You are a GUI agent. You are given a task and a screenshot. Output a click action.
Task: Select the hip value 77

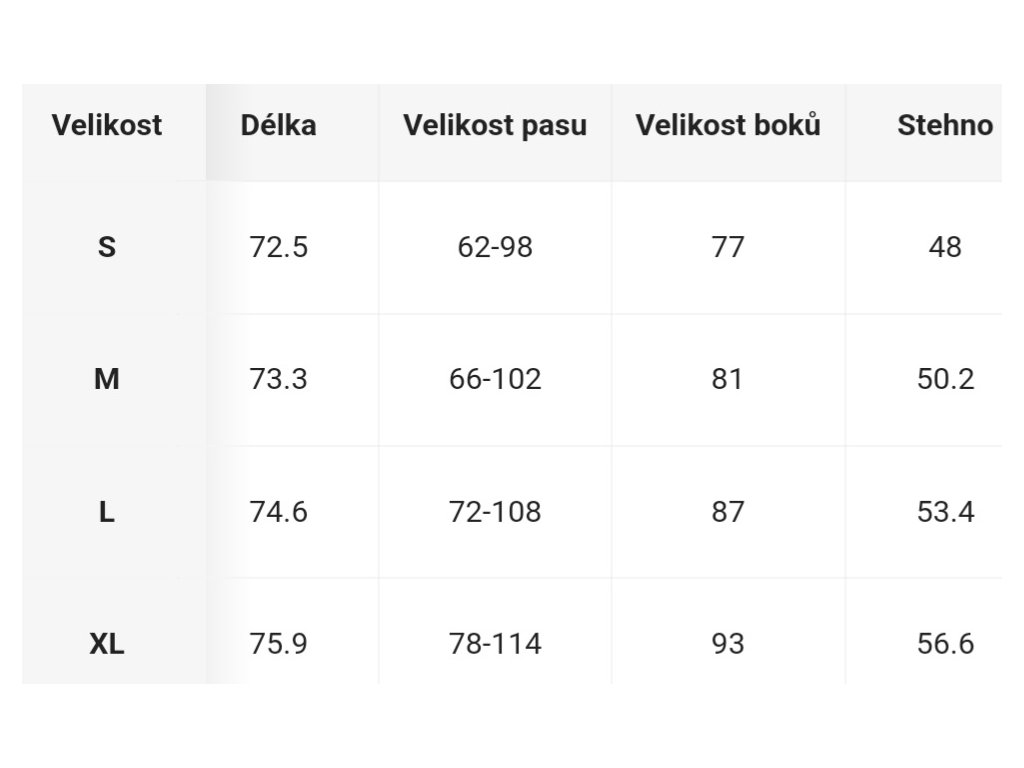(728, 247)
